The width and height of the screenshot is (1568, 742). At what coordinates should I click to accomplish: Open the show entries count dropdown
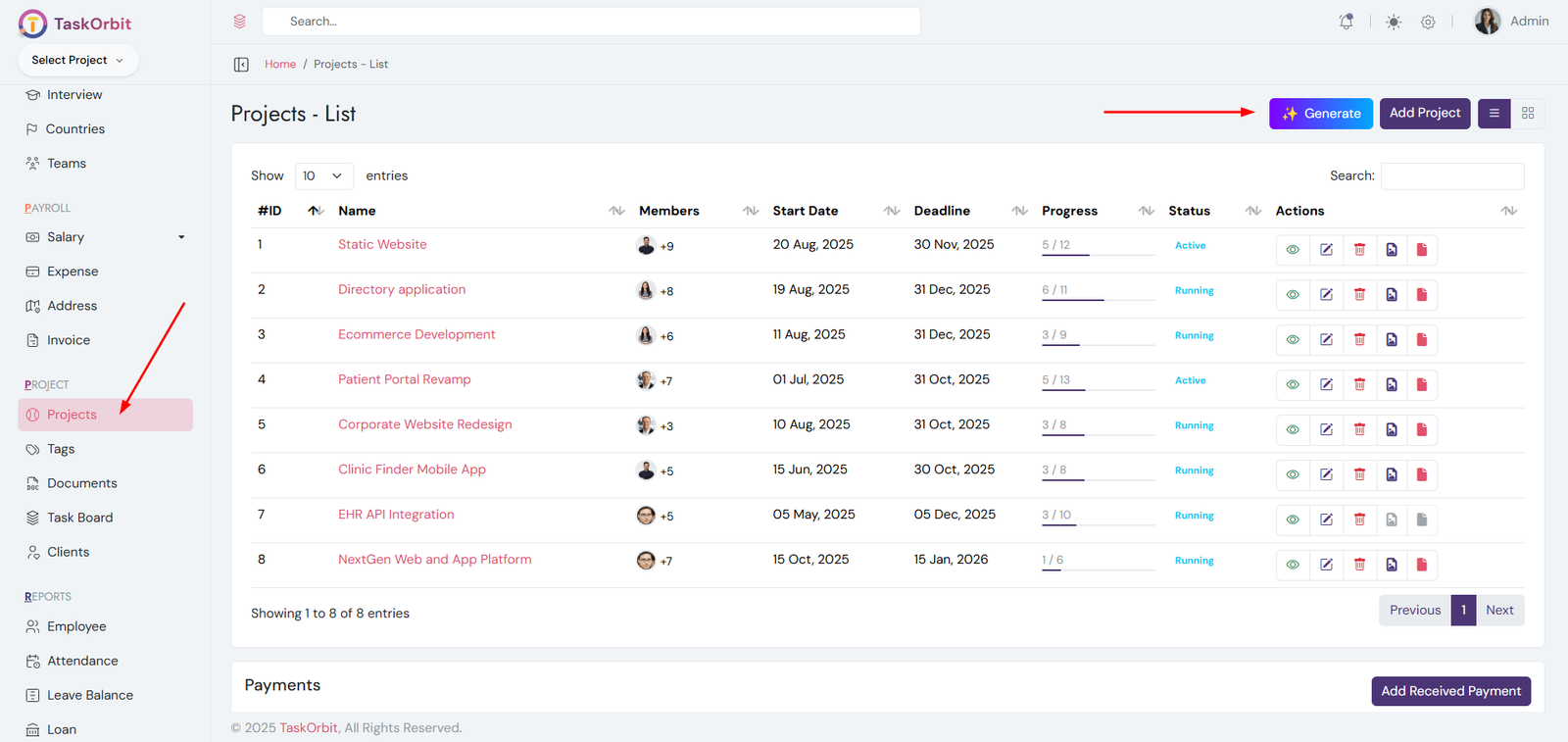pos(323,176)
